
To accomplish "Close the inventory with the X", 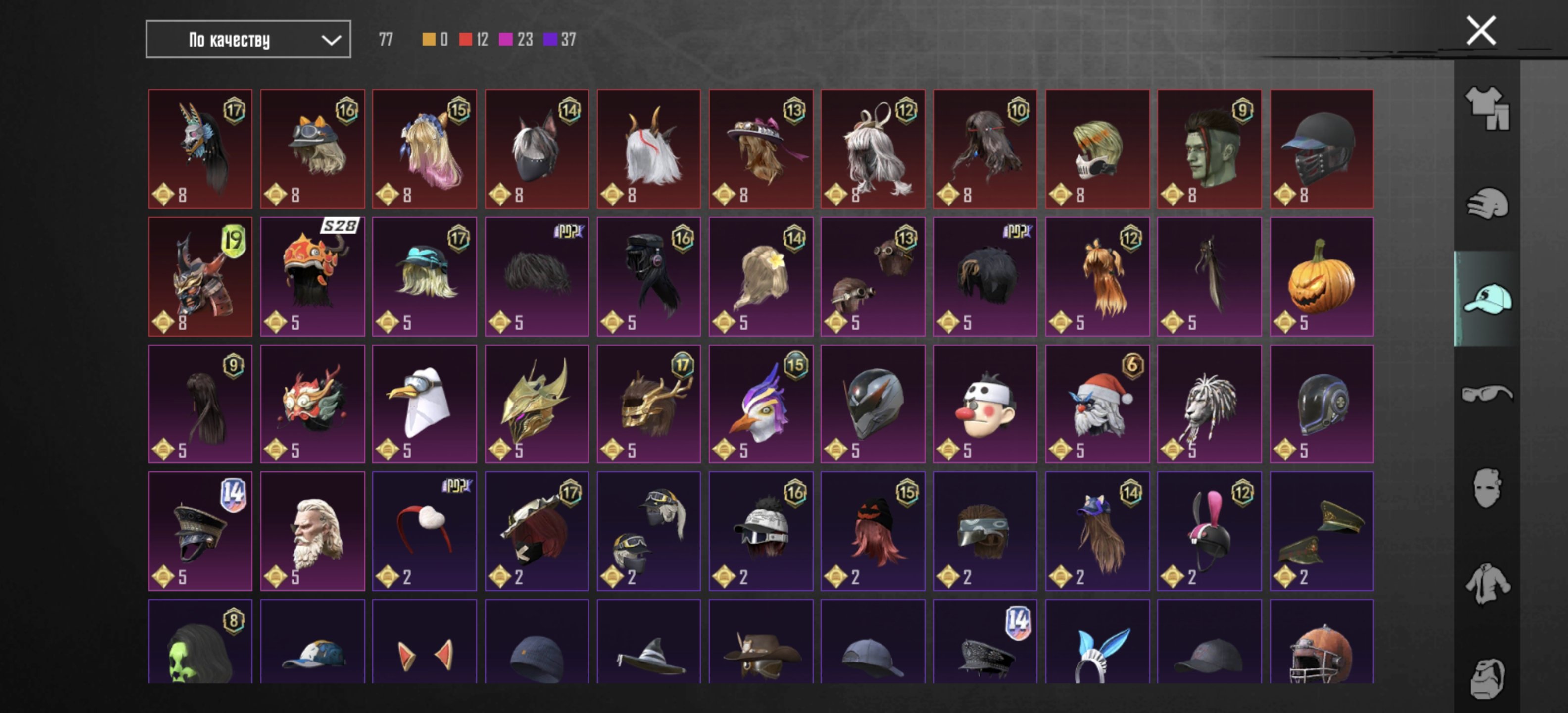I will click(1481, 30).
